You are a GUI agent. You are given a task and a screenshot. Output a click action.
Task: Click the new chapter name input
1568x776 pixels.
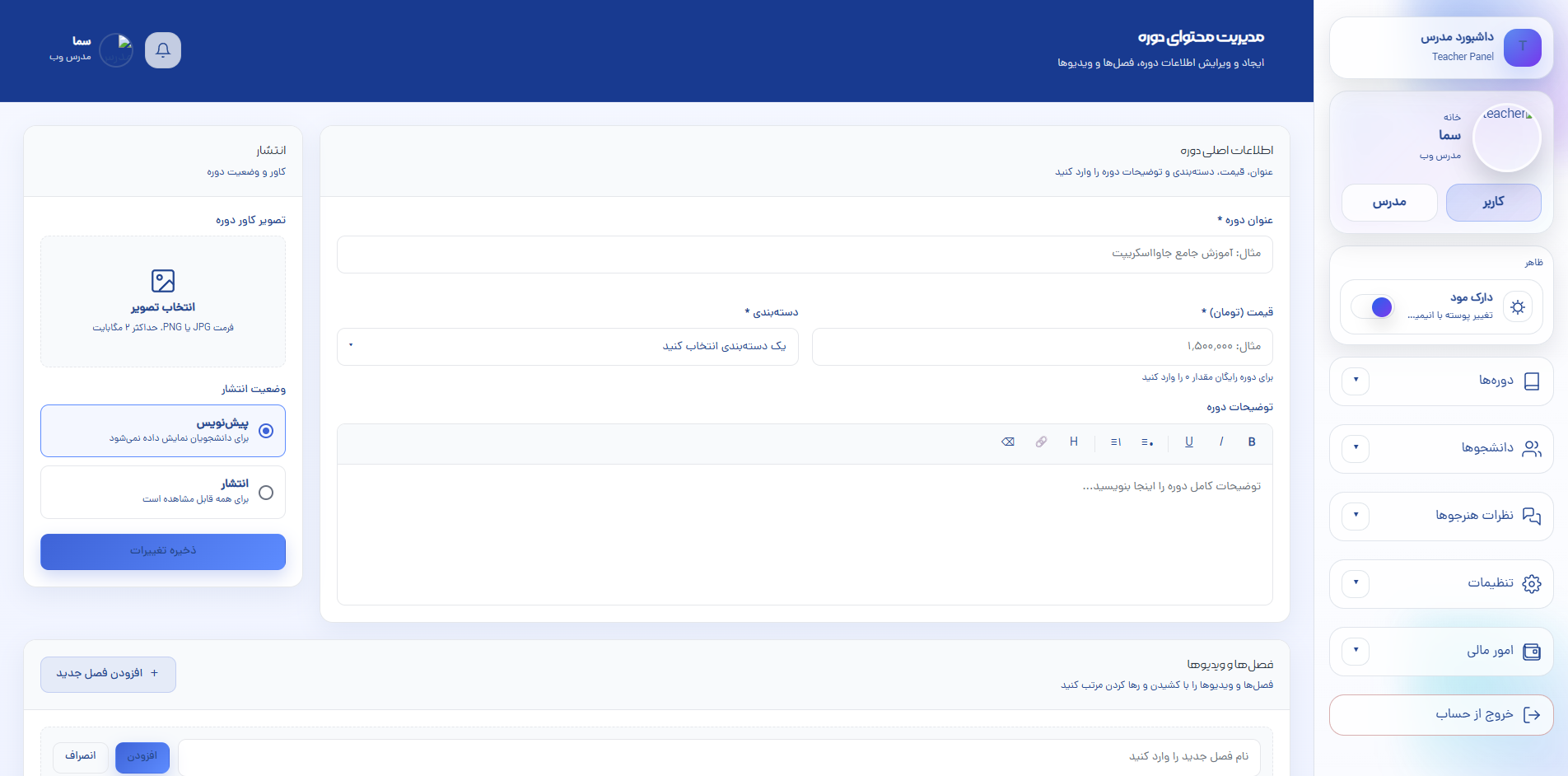pyautogui.click(x=719, y=757)
